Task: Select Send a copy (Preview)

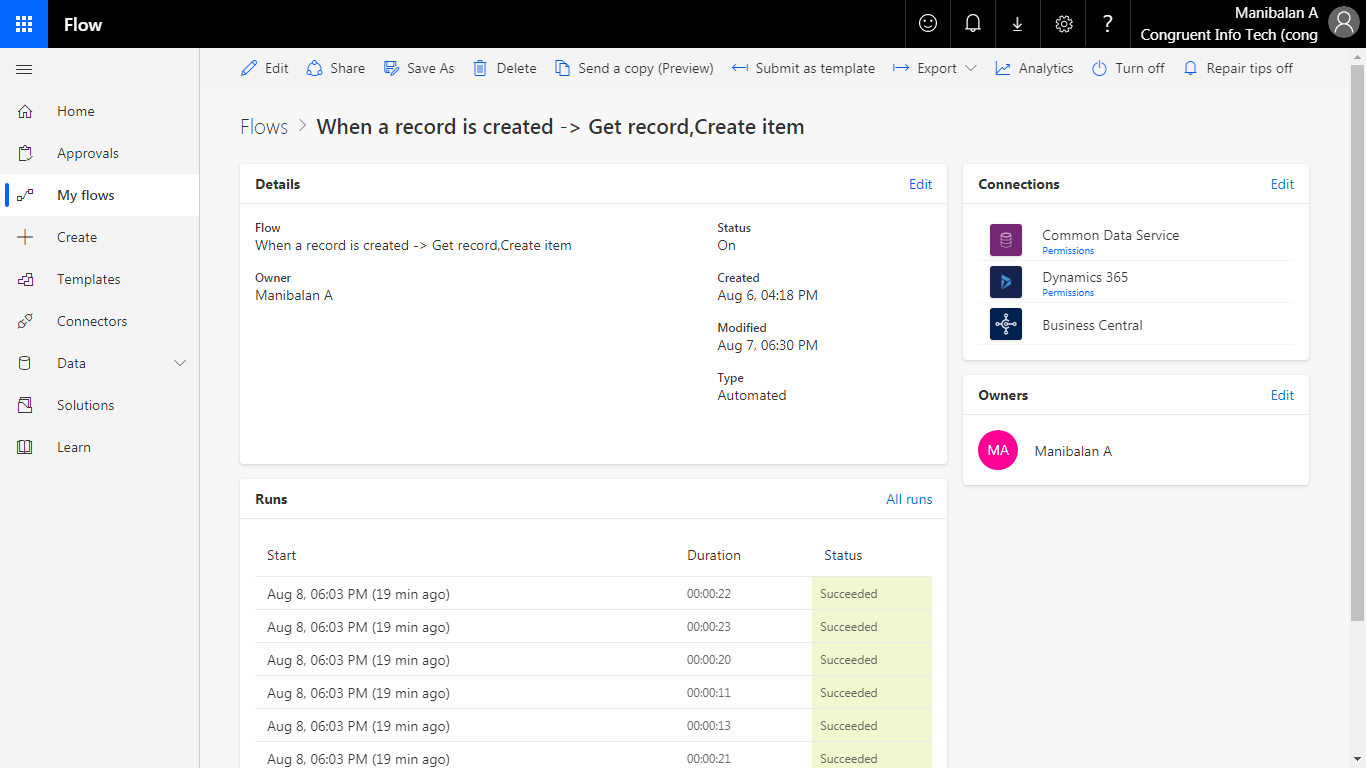Action: tap(634, 68)
